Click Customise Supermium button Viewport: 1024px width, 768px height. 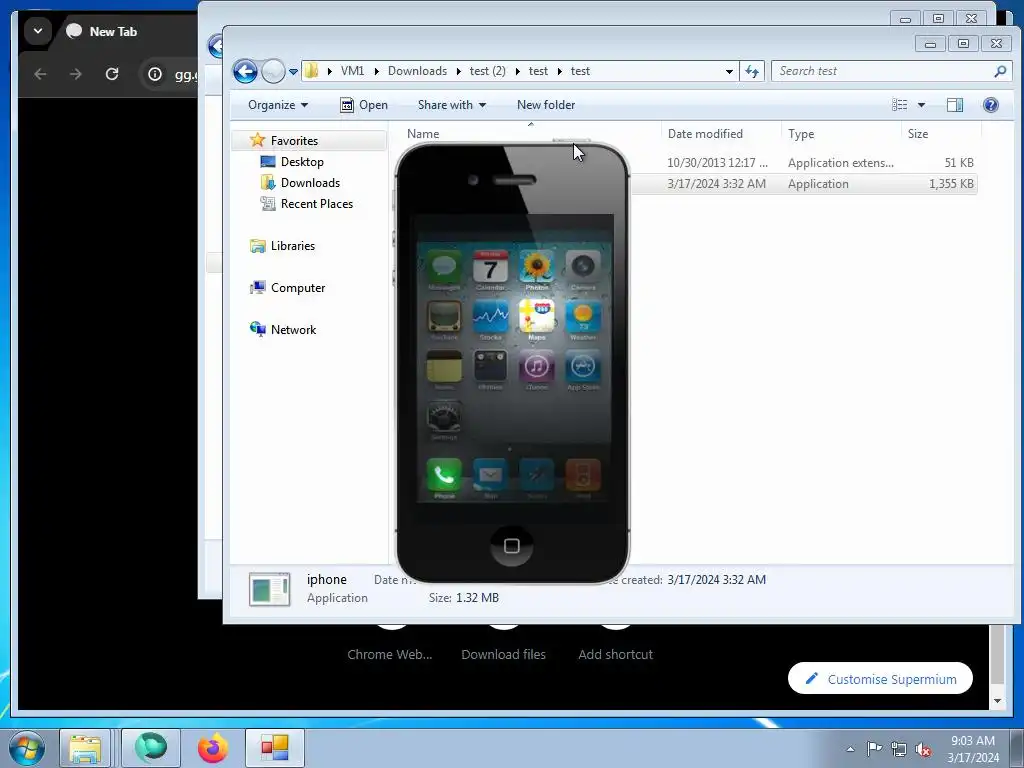point(880,679)
